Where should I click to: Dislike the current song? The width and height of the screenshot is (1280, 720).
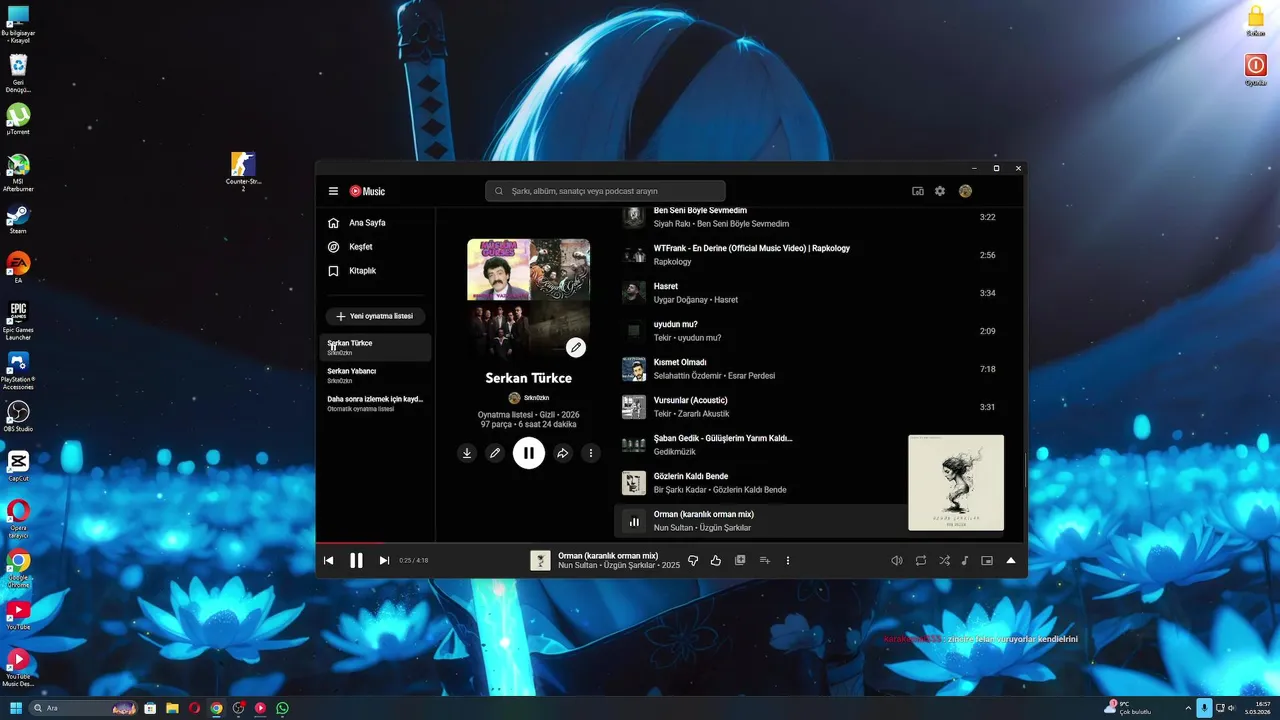[x=693, y=561]
